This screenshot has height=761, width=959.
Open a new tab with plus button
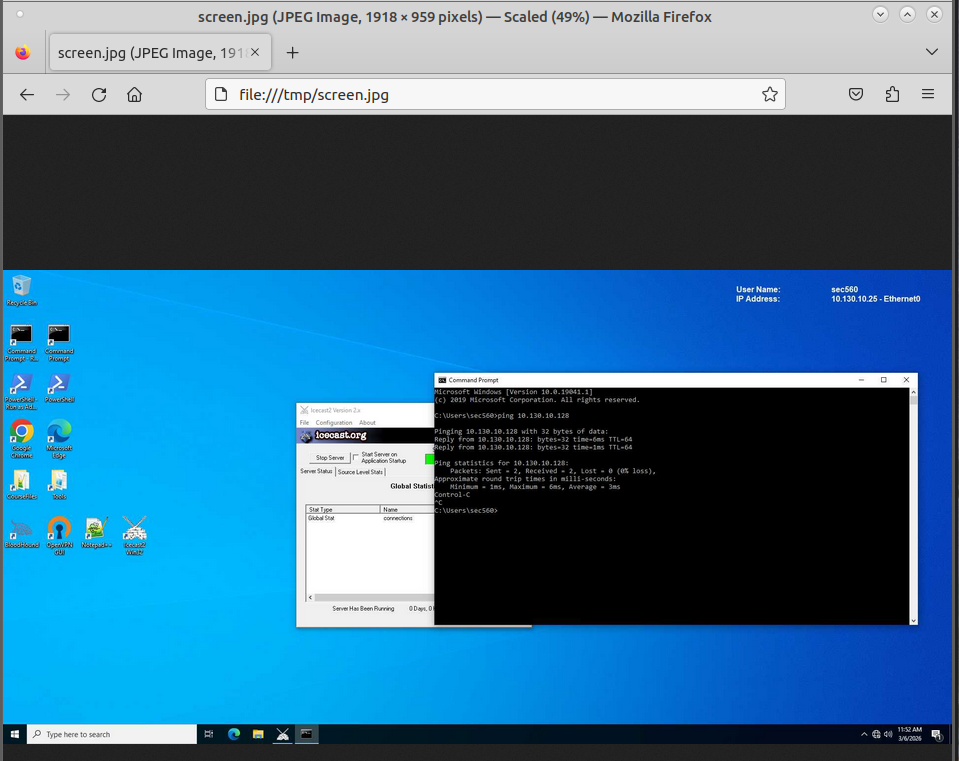292,53
